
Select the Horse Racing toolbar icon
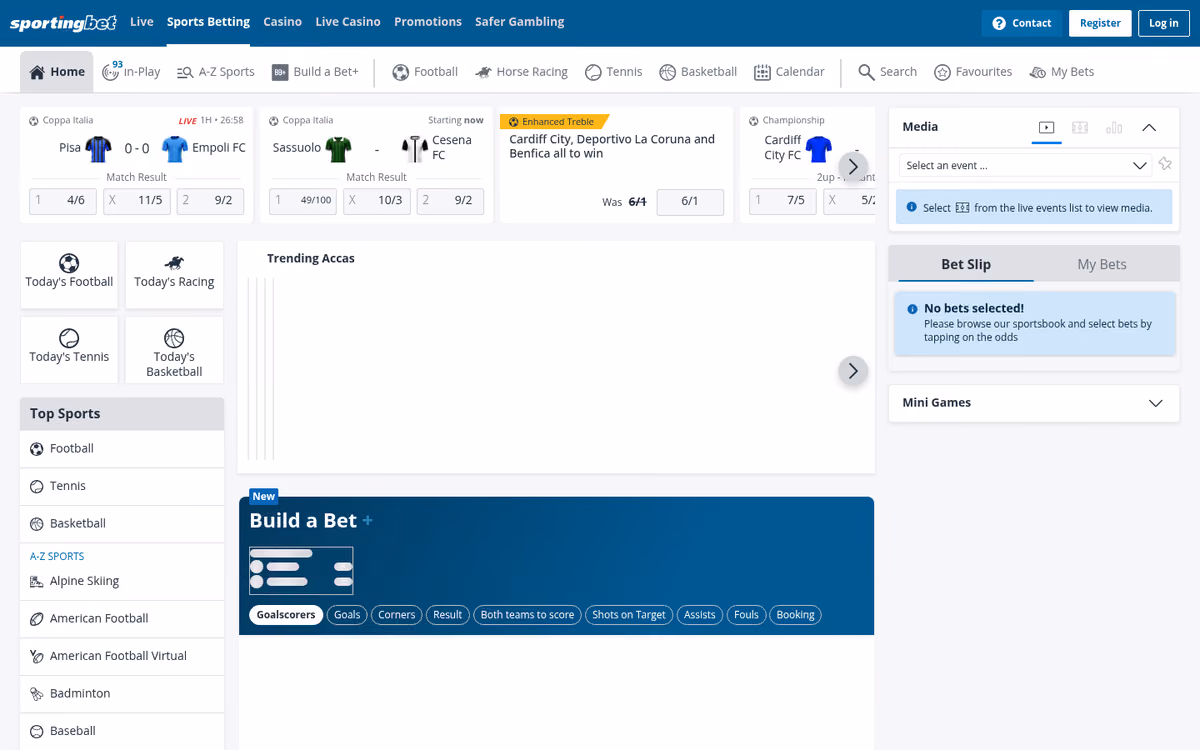(483, 72)
